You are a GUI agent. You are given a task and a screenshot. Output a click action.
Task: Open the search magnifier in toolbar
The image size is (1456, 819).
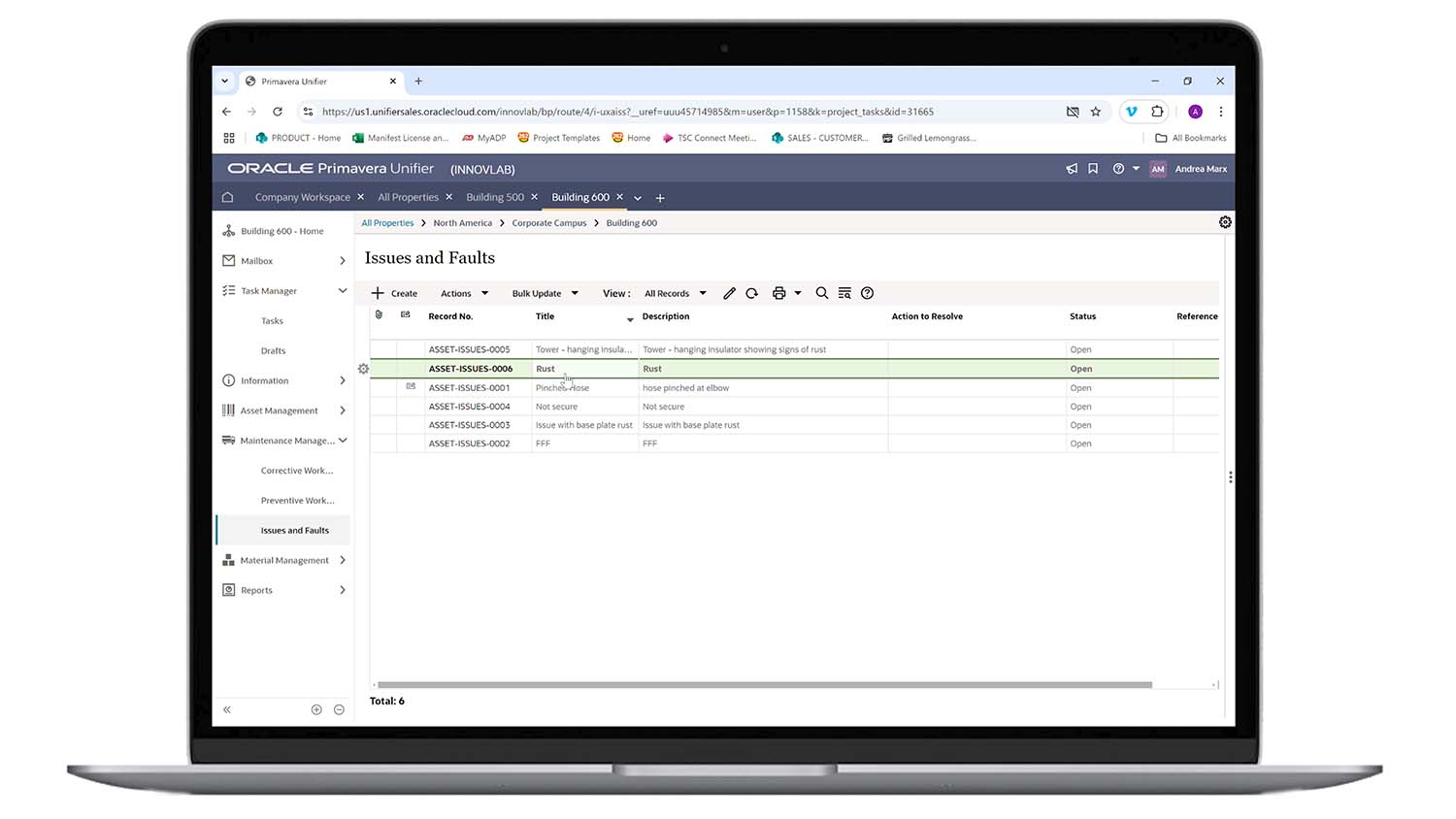[x=821, y=293]
